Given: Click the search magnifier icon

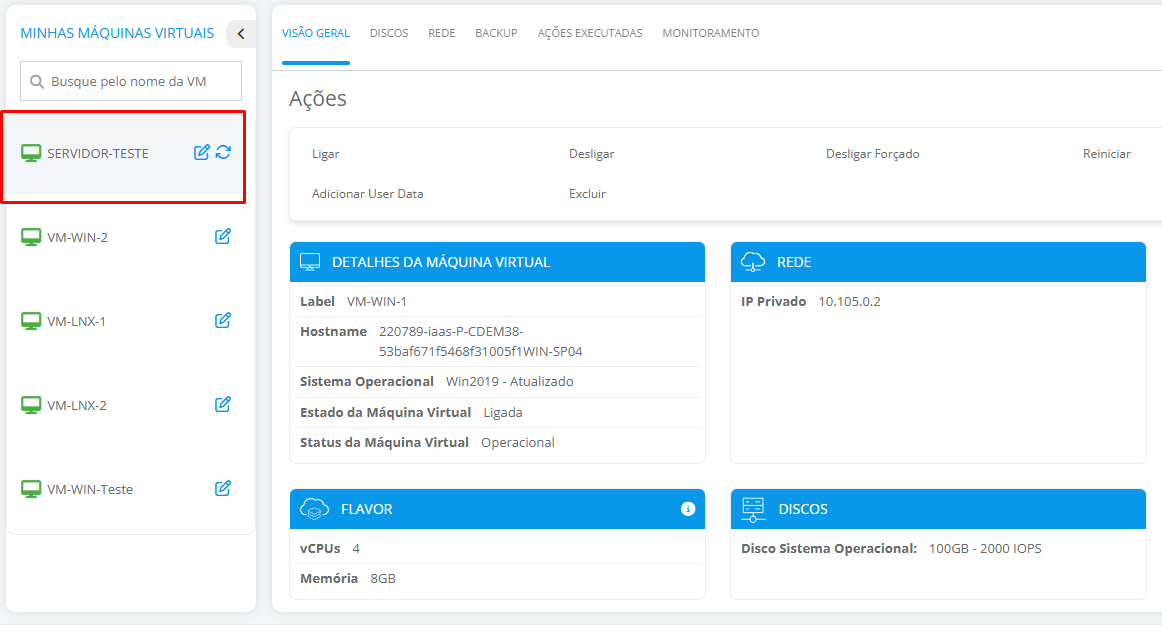Looking at the screenshot, I should (36, 82).
